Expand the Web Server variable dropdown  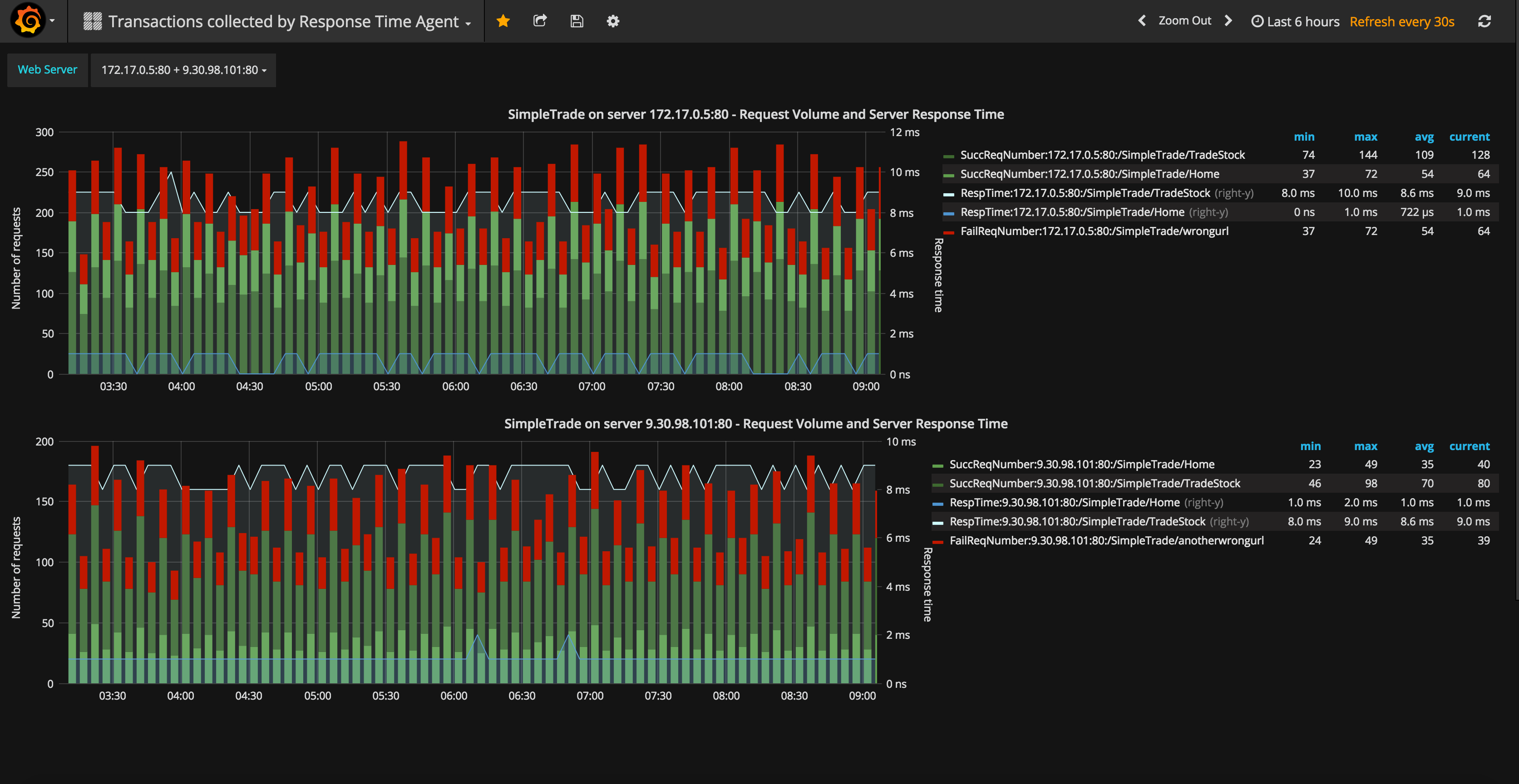[183, 70]
